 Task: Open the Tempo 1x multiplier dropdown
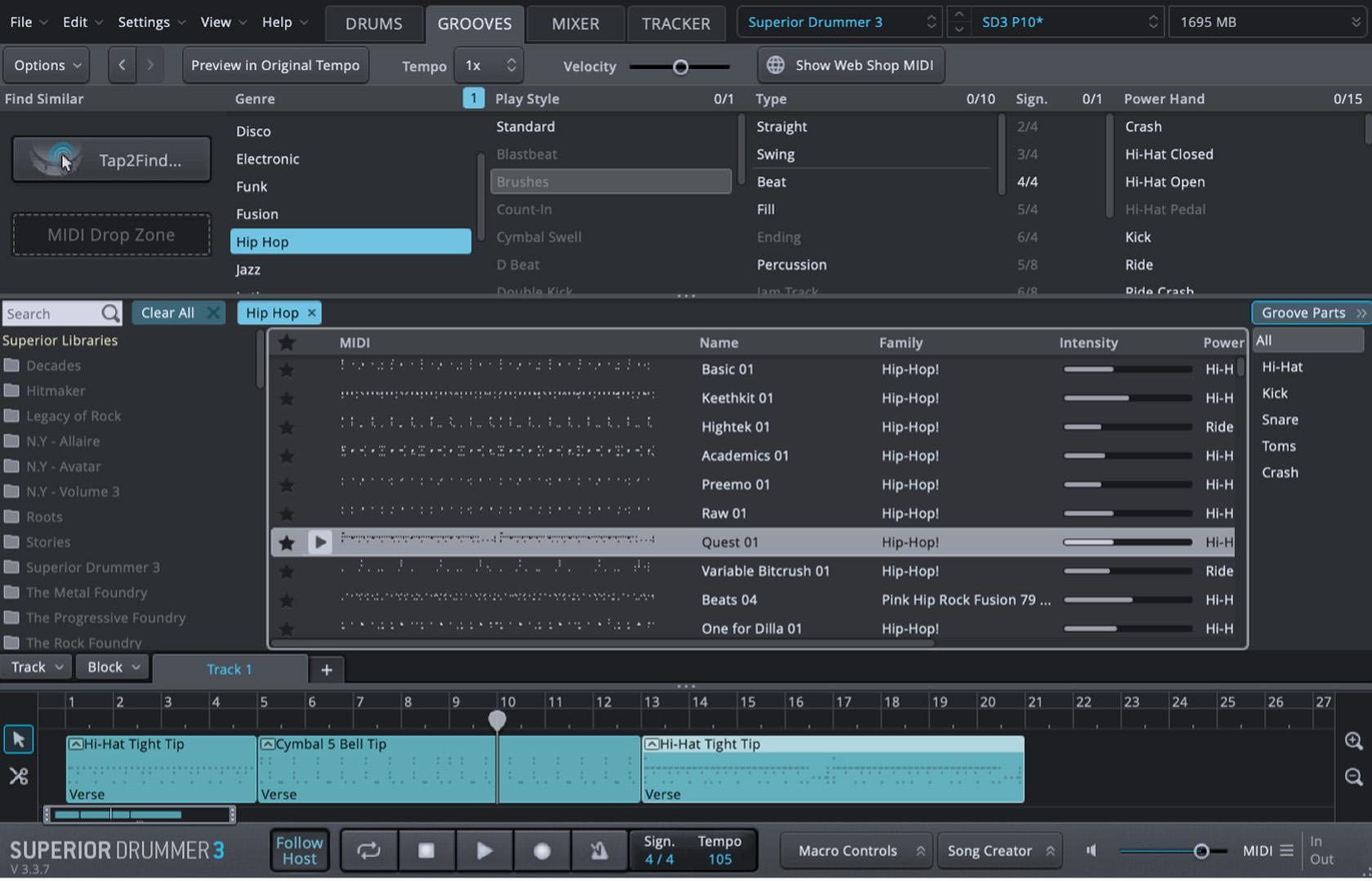(487, 65)
